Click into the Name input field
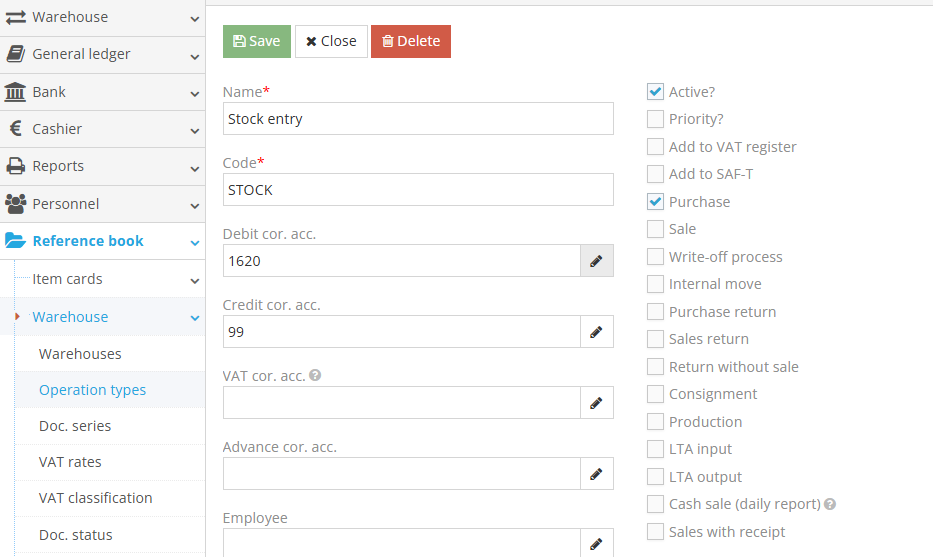 click(418, 119)
